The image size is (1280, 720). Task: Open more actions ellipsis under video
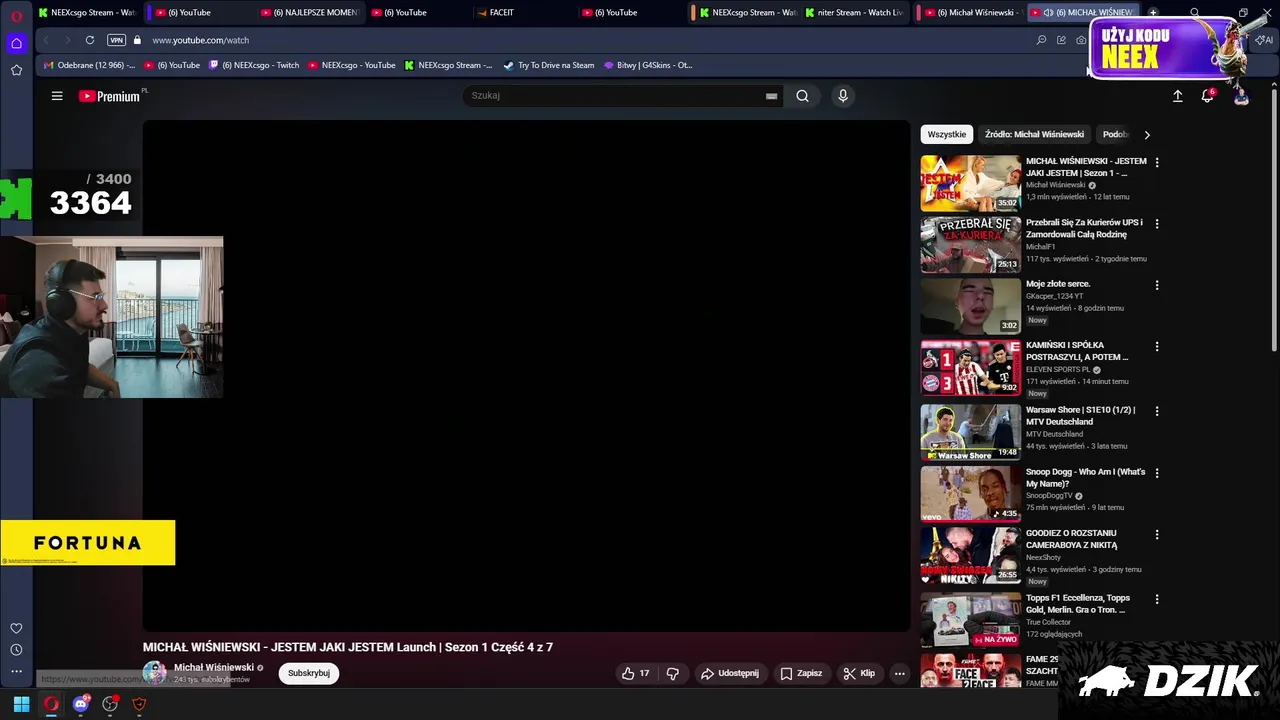pos(899,673)
